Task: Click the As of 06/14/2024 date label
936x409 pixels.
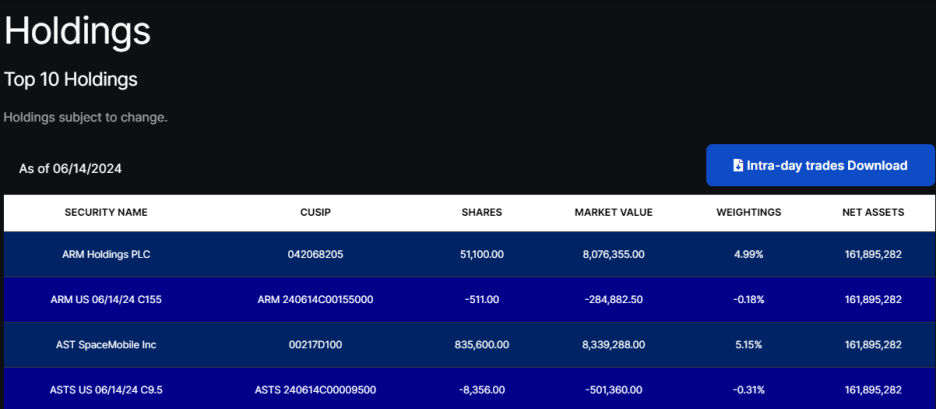Action: click(x=70, y=169)
